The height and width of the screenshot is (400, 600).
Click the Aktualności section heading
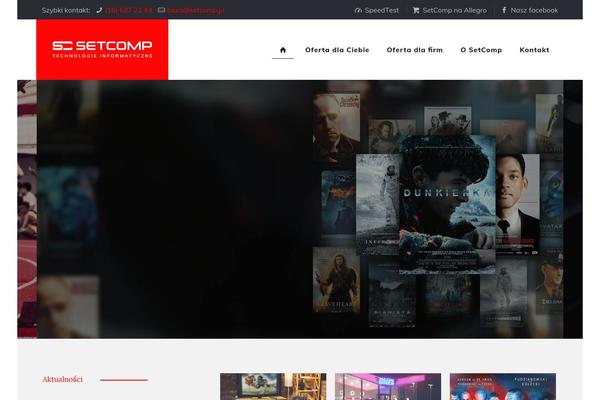click(62, 379)
